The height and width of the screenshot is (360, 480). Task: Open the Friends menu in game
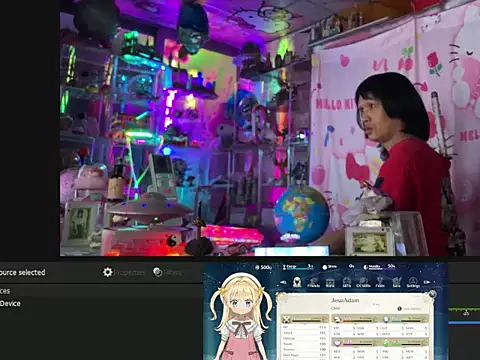tap(313, 283)
